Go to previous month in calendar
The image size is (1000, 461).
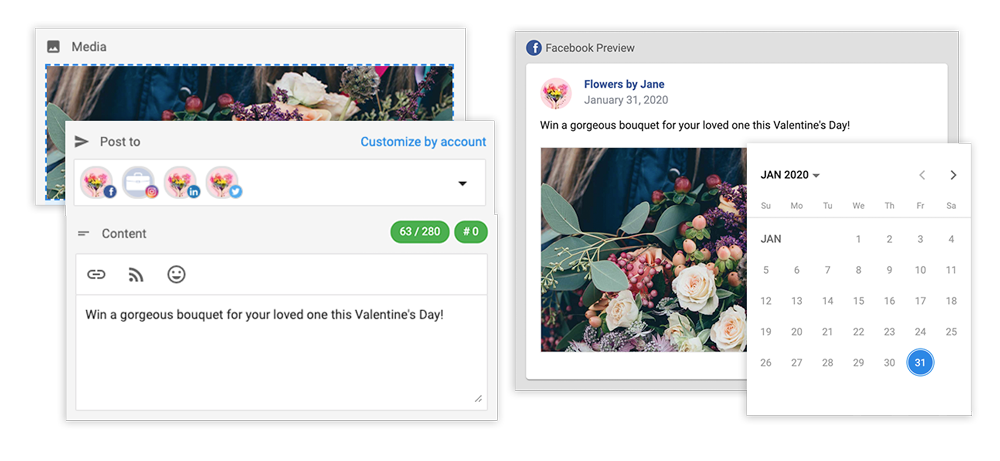(922, 175)
